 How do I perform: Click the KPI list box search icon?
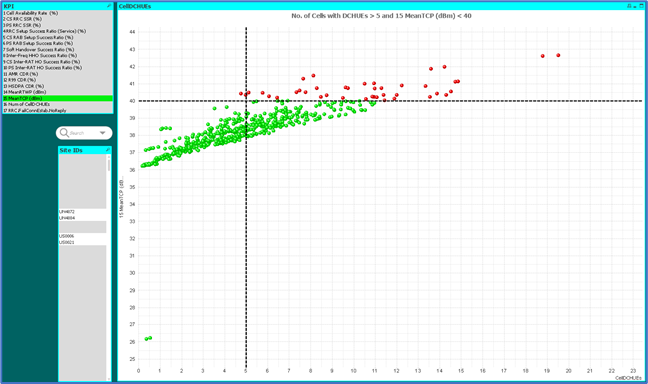click(109, 6)
